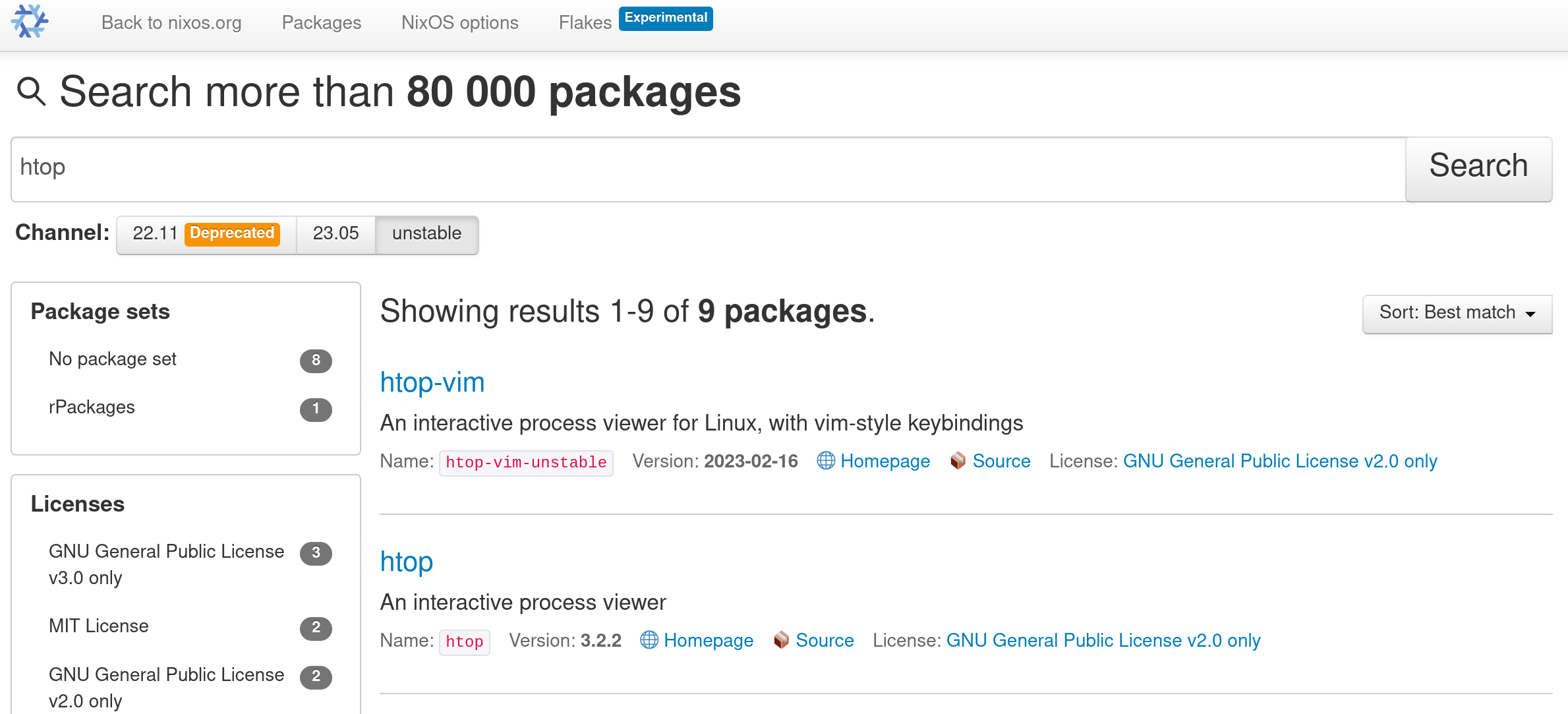The width and height of the screenshot is (1568, 714).
Task: Click the NixOS snowflake logo
Action: click(30, 22)
